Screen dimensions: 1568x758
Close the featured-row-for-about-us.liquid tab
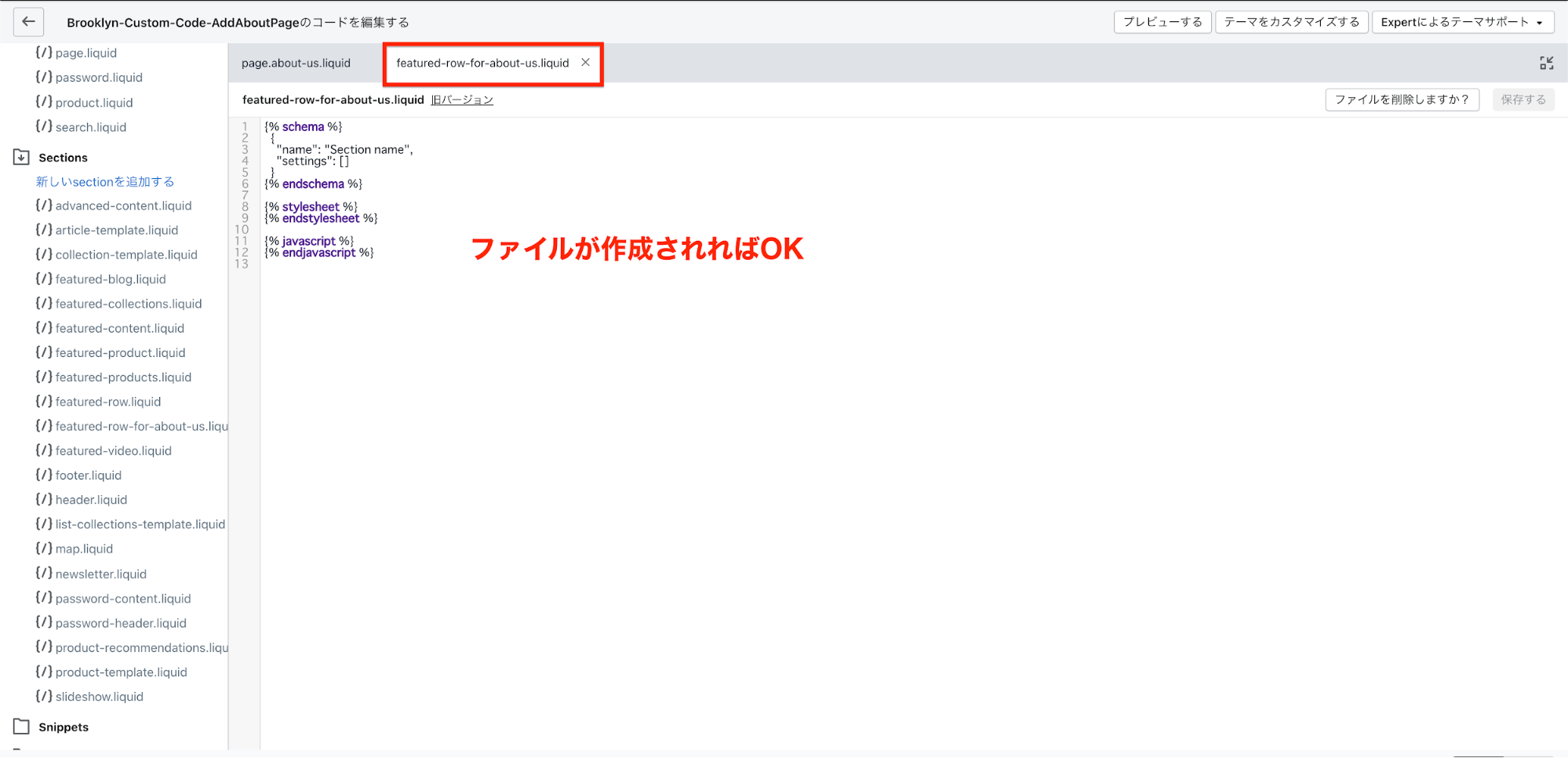click(585, 63)
